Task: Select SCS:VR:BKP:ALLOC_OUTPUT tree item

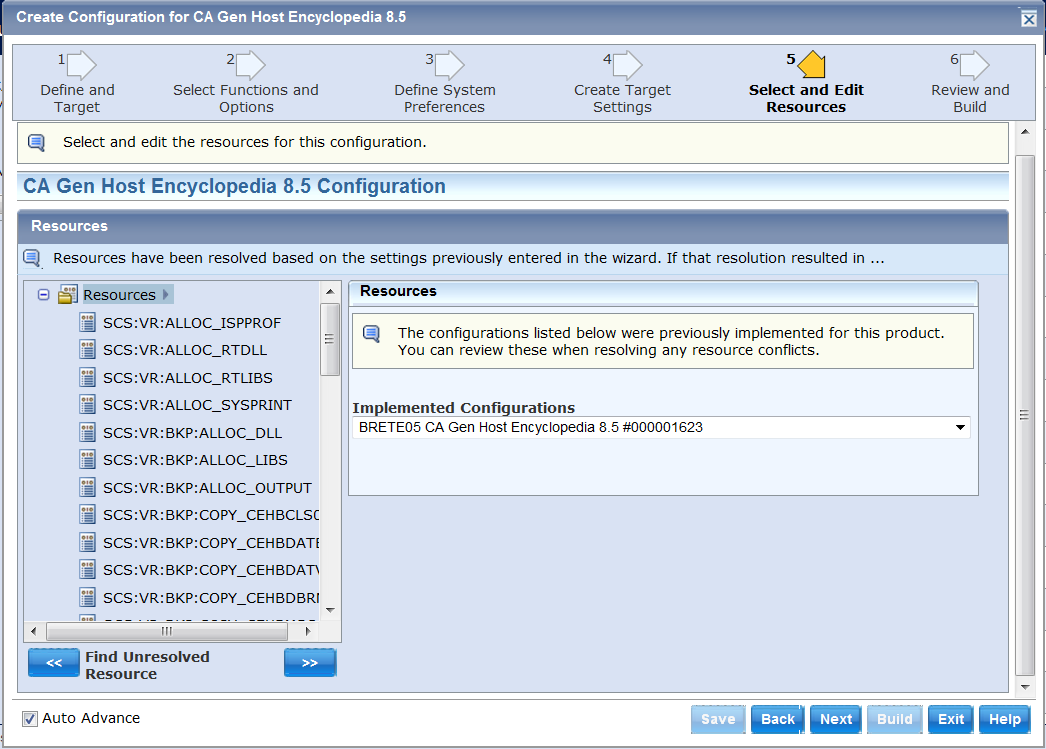Action: pyautogui.click(x=207, y=488)
